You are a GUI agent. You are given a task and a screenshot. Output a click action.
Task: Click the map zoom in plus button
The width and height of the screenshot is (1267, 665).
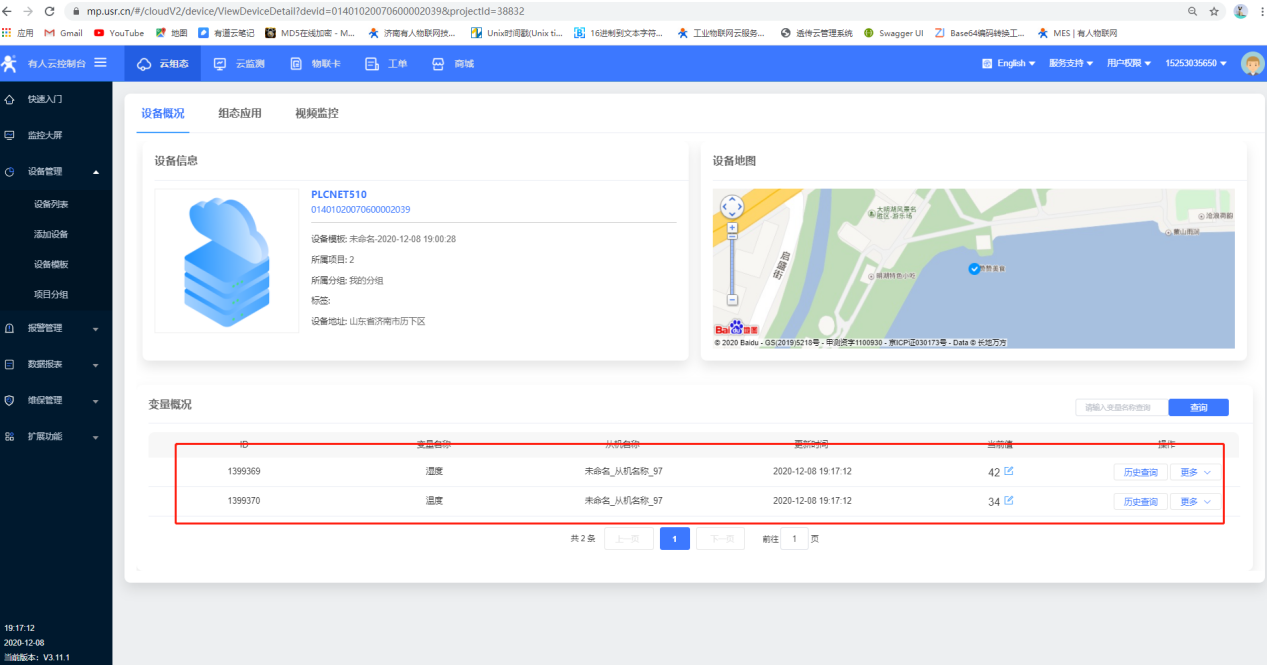(x=732, y=228)
